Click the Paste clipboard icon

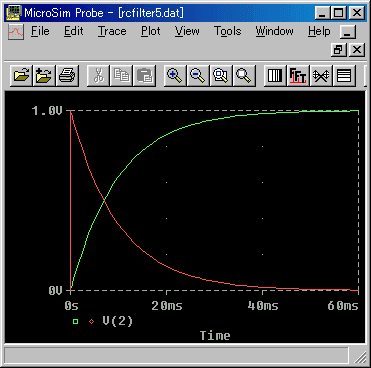point(144,75)
